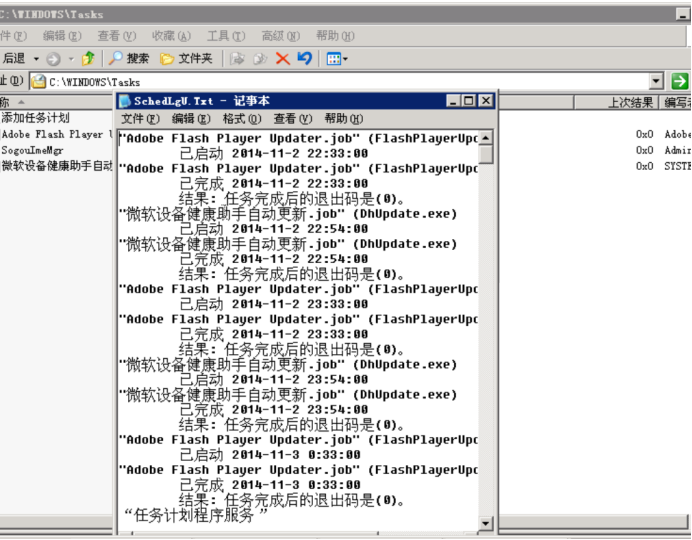Open Notepad's 查看(V) menu
Image resolution: width=692 pixels, height=540 pixels.
click(293, 119)
